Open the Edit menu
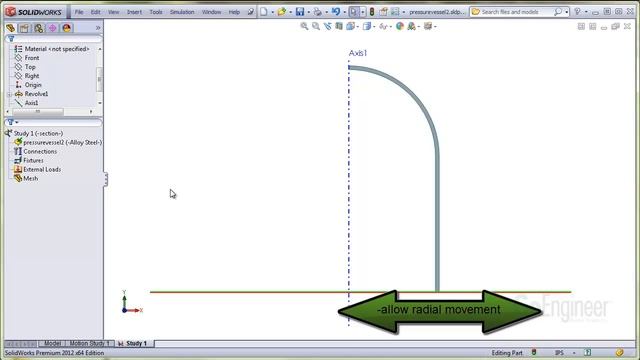This screenshot has height=360, width=640. point(96,12)
